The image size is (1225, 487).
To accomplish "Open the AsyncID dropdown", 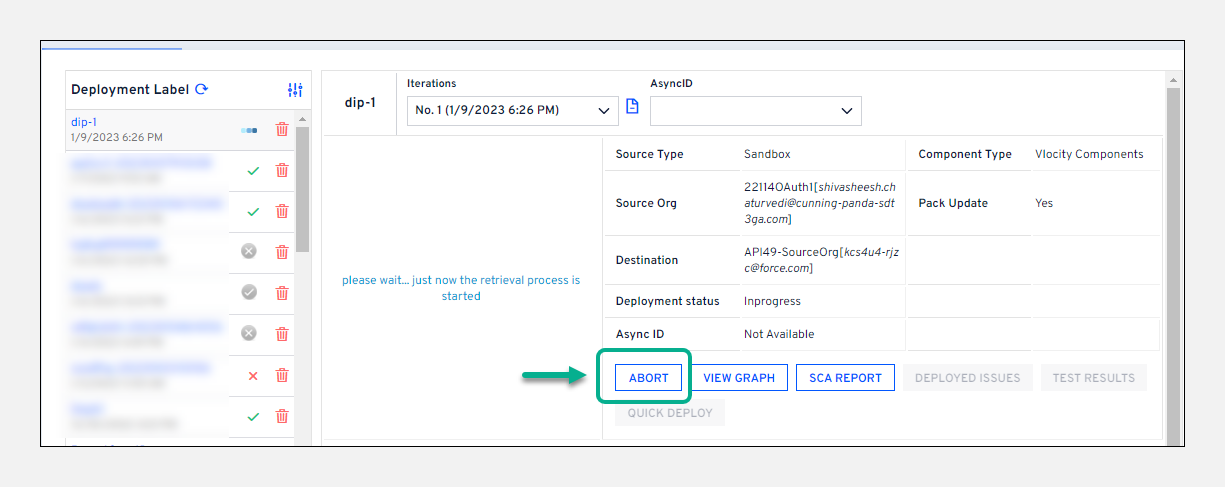I will tap(755, 111).
